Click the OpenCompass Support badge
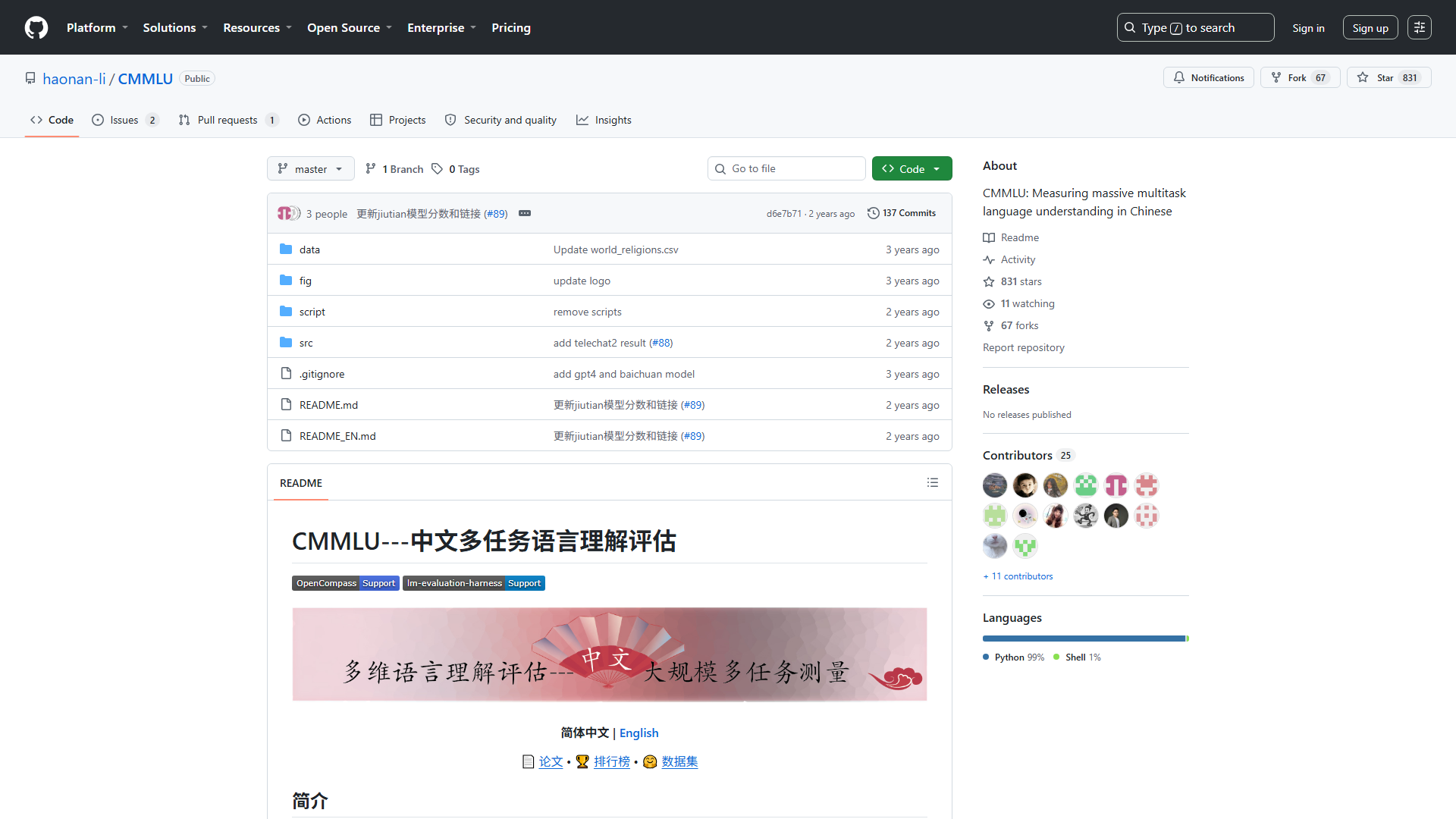The height and width of the screenshot is (819, 1456). [x=346, y=583]
